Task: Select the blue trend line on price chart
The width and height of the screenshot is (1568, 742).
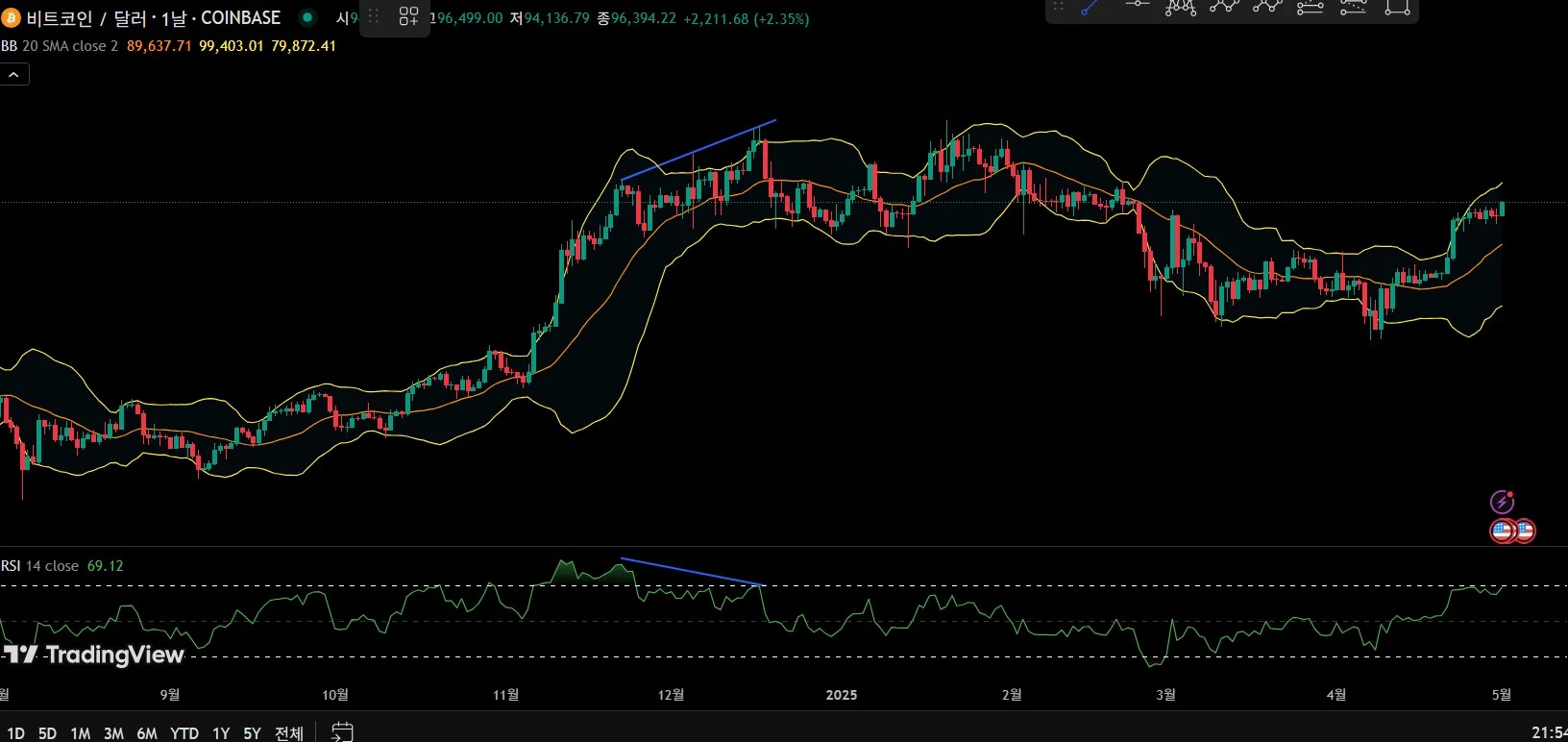Action: 698,150
